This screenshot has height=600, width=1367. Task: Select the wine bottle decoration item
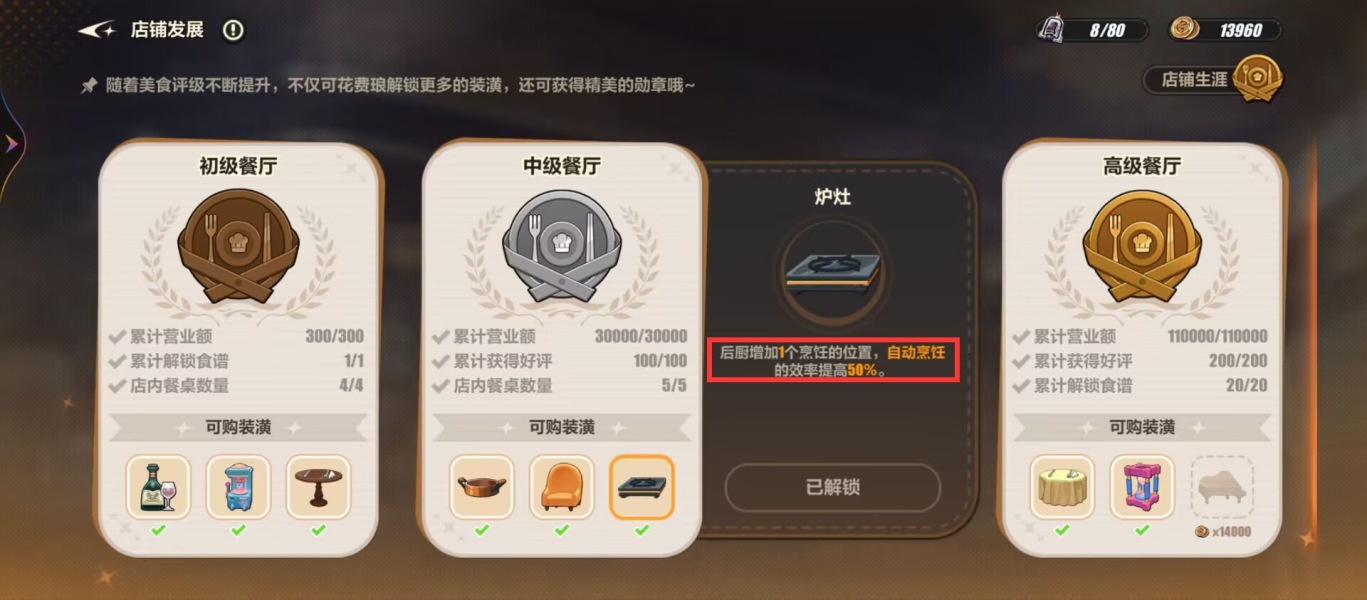point(158,487)
